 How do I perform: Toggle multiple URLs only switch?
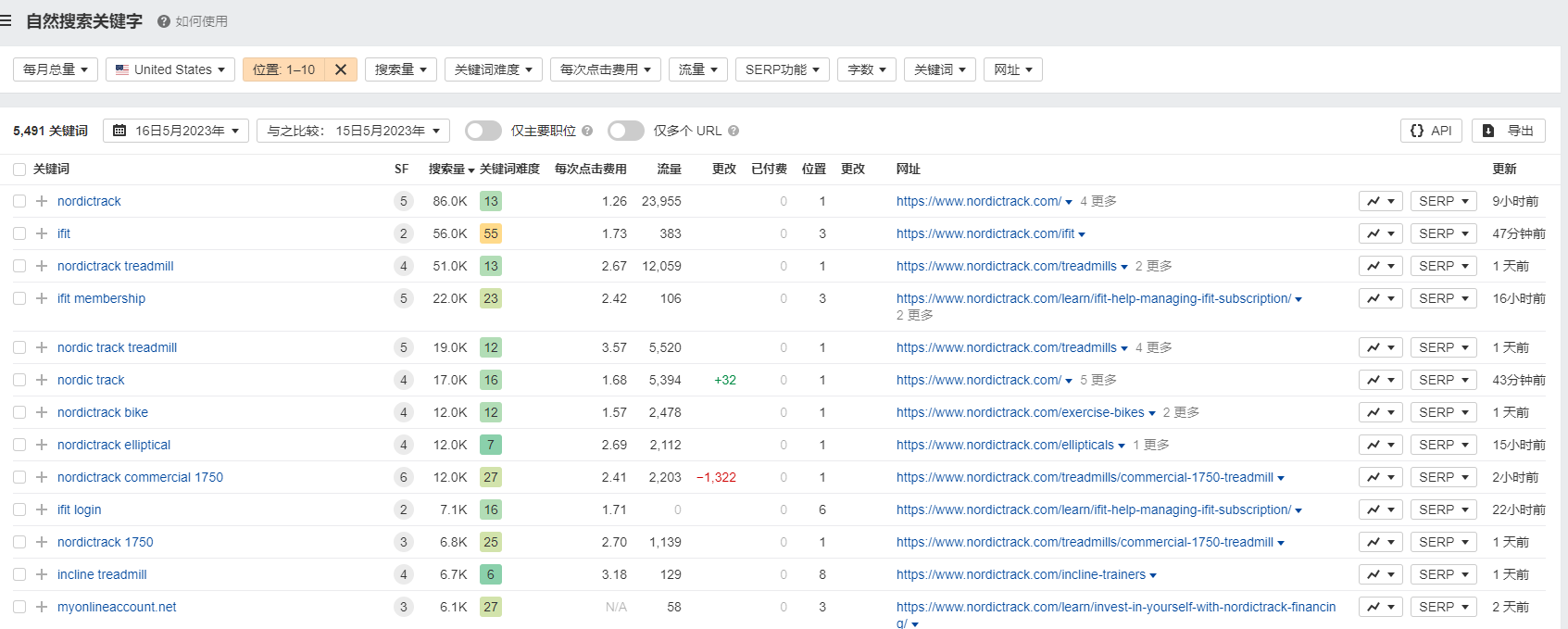626,131
